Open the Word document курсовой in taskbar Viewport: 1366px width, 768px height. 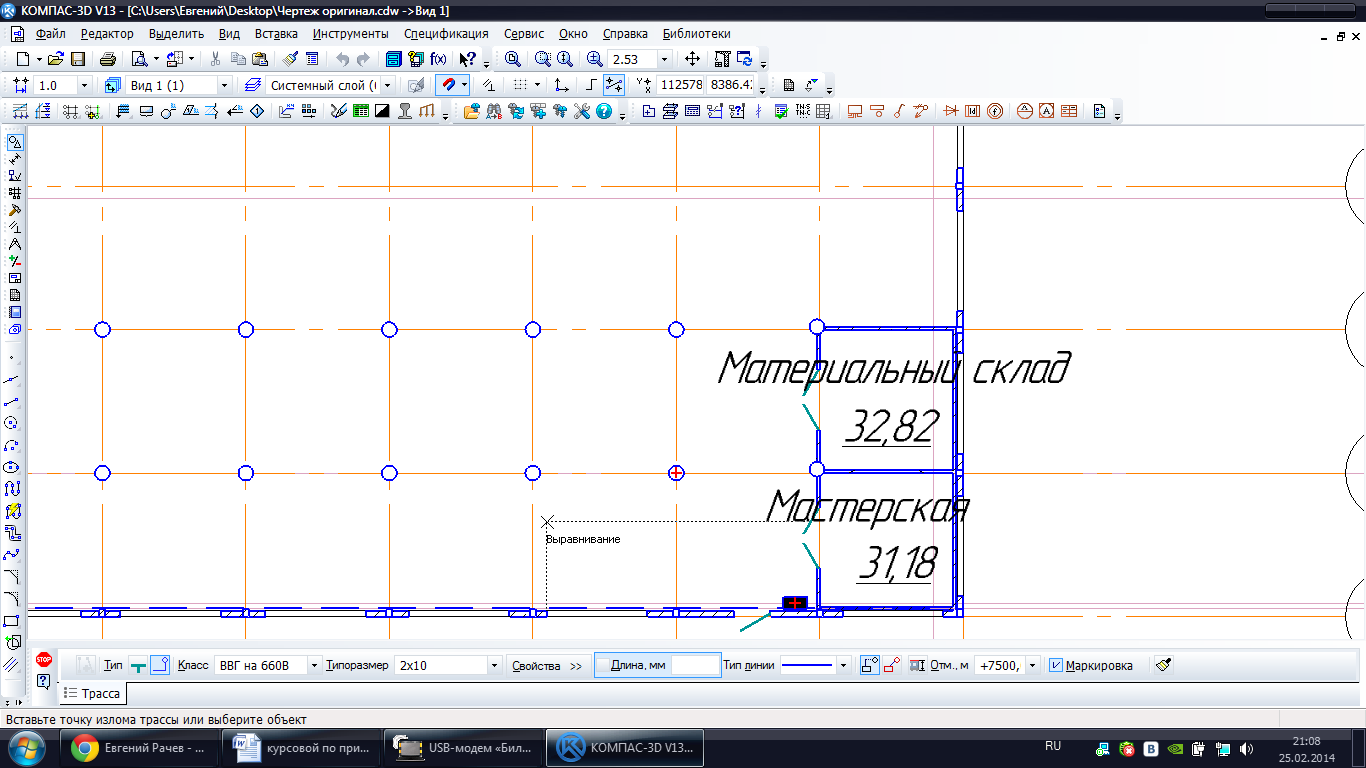(301, 747)
